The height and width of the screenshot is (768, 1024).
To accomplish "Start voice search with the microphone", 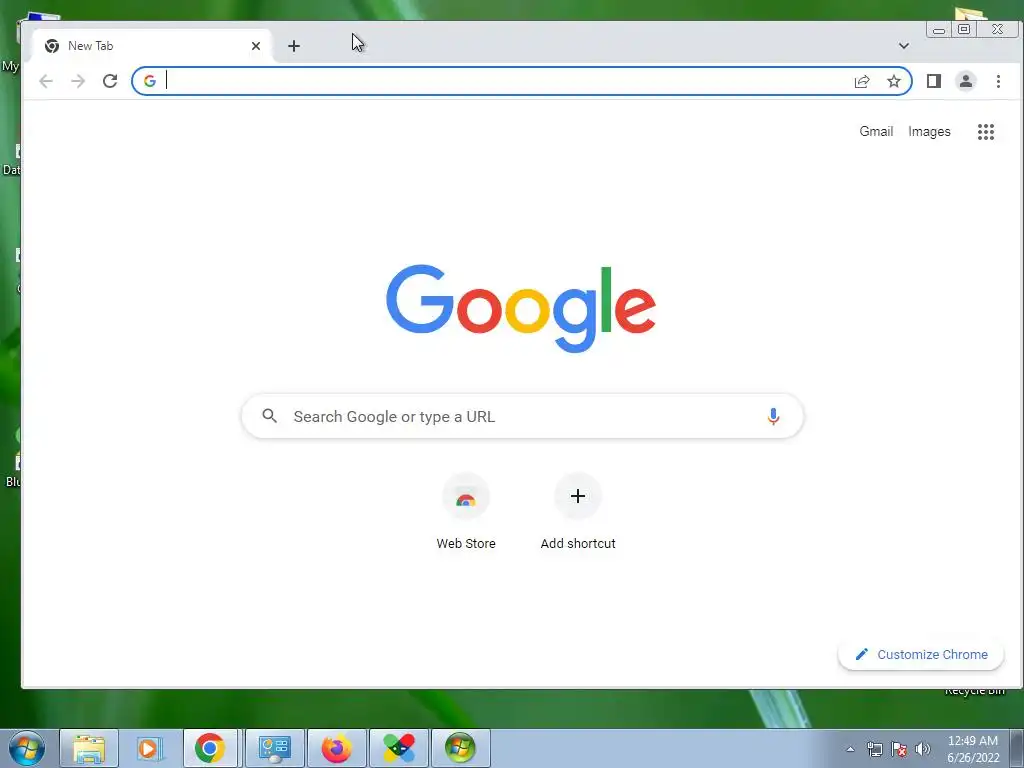I will 773,416.
